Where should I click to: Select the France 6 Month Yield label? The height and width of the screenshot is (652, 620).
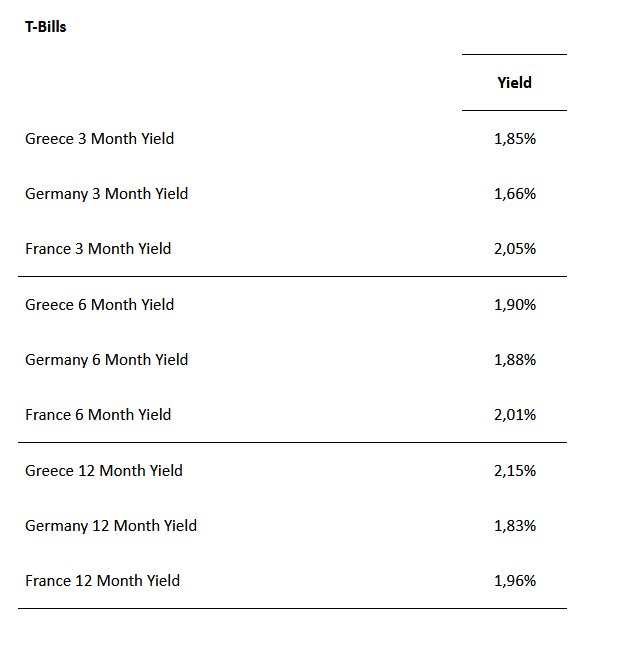pos(98,415)
